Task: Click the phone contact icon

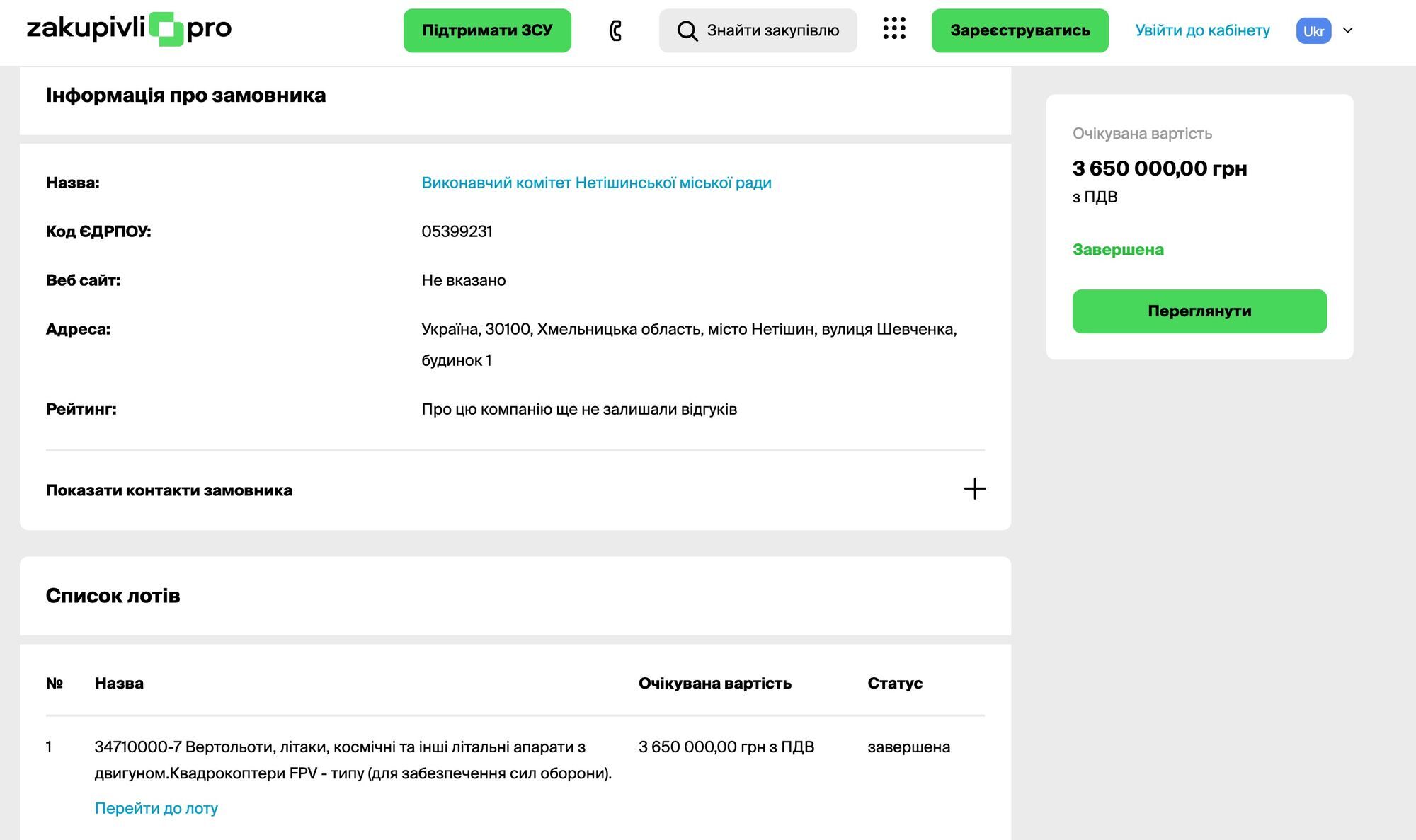Action: click(615, 30)
